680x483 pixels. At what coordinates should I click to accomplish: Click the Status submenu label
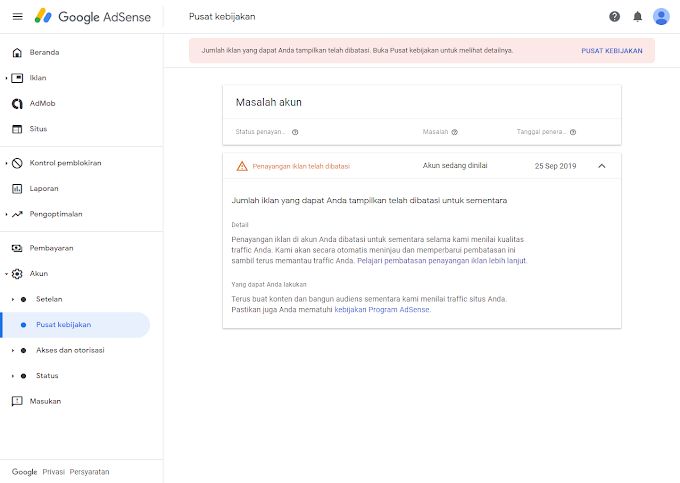click(47, 376)
